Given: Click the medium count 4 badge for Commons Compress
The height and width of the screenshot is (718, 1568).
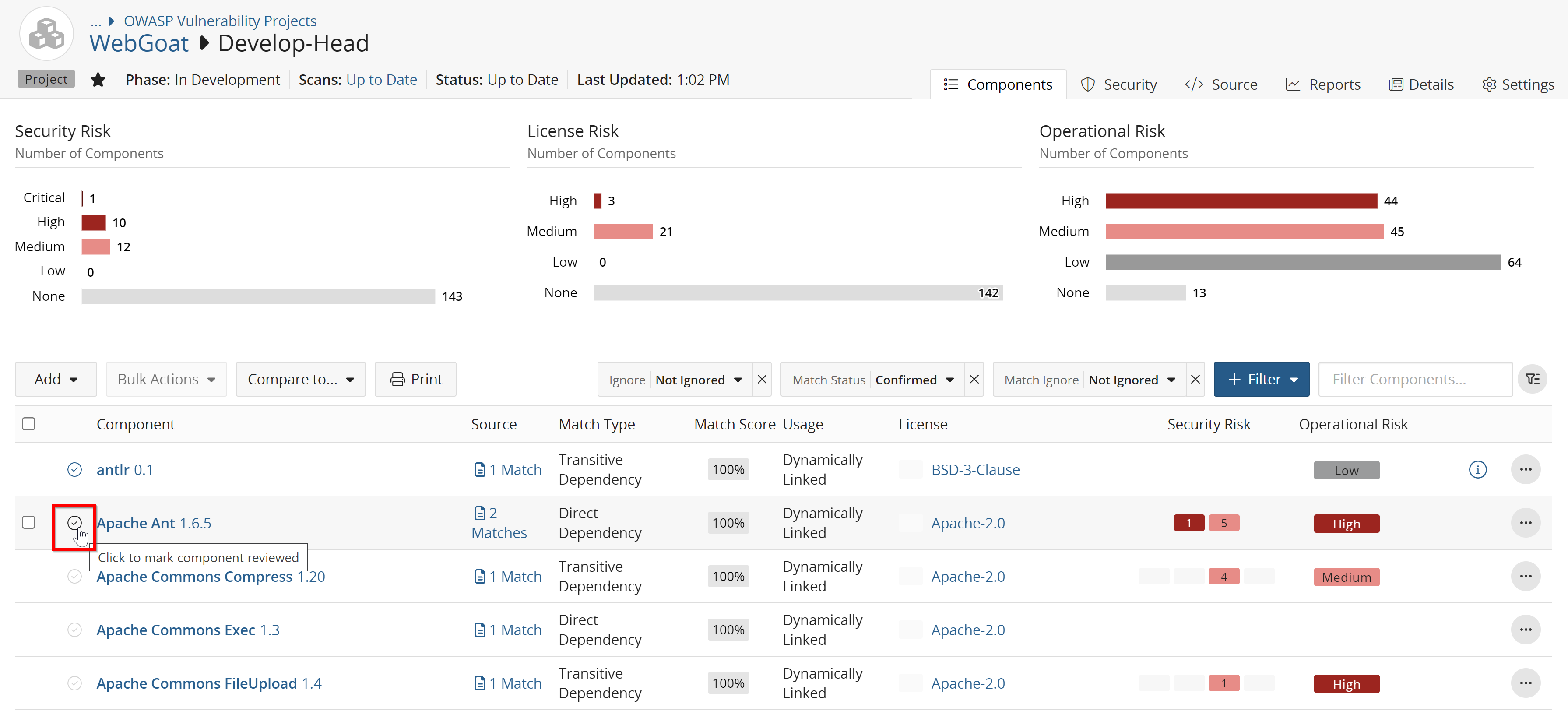Looking at the screenshot, I should click(x=1223, y=576).
